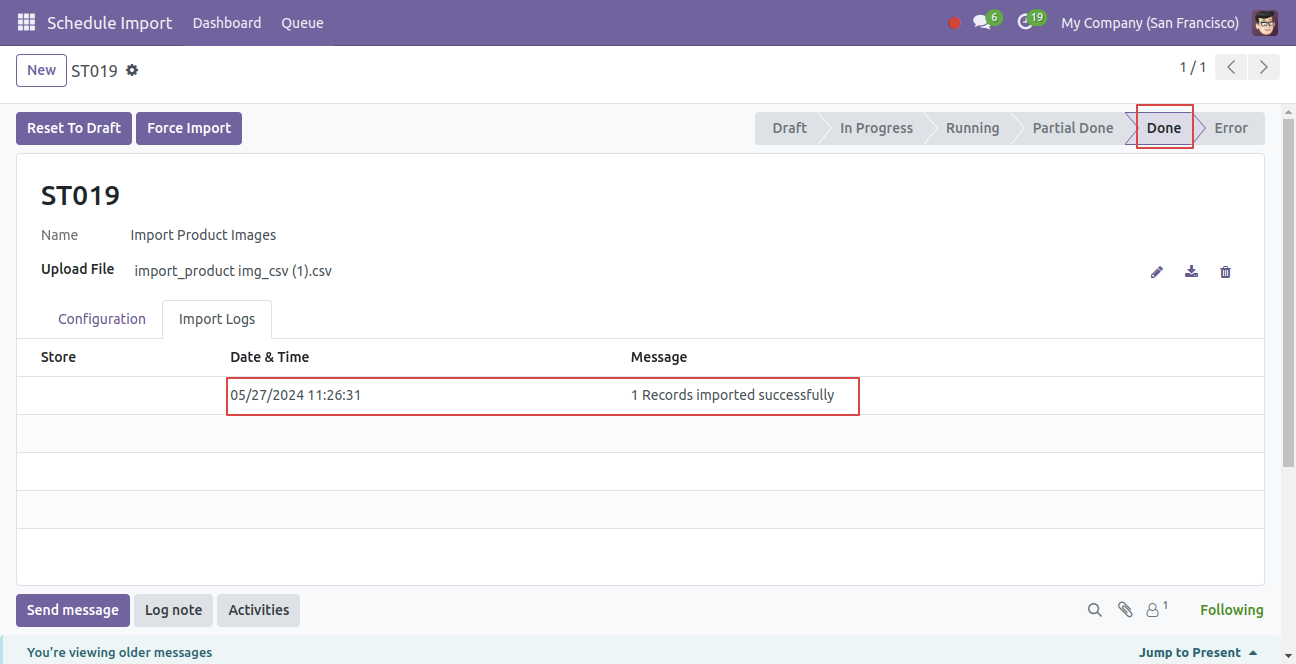Click the 05/27/2024 11:26:31 log cell
Image resolution: width=1296 pixels, height=664 pixels.
[x=296, y=395]
